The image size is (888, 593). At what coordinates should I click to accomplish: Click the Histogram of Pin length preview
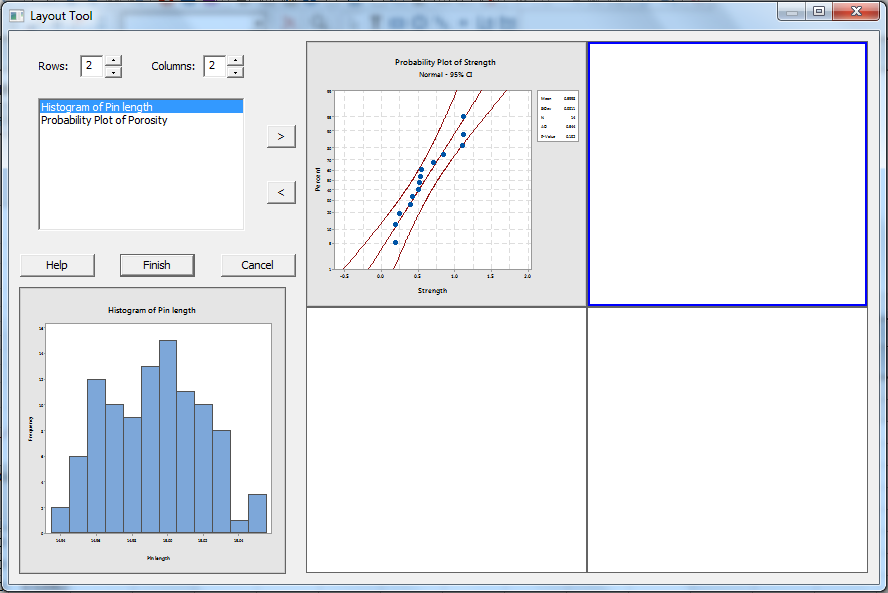(152, 431)
